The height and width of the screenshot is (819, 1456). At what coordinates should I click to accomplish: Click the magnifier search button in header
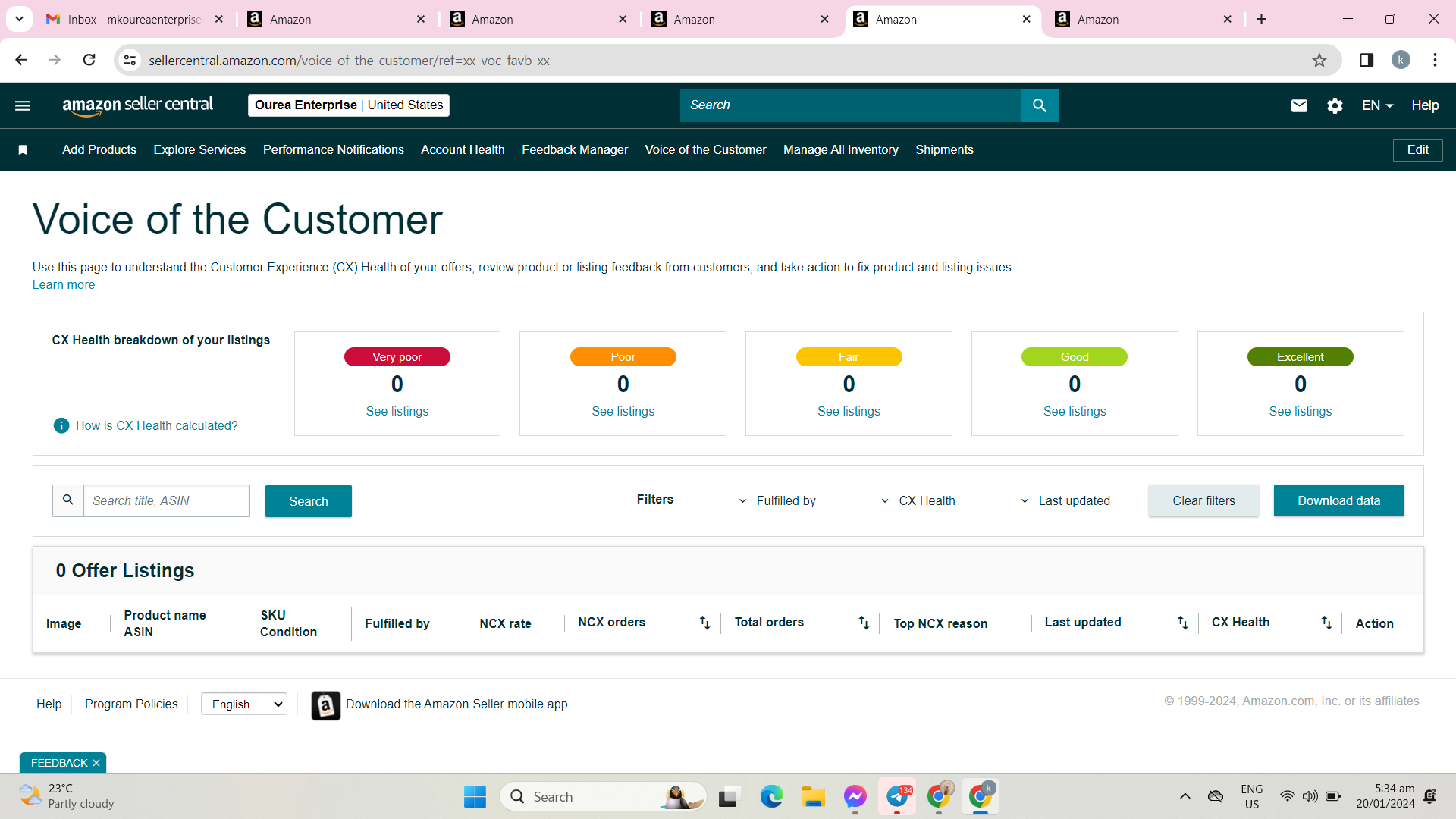pos(1040,105)
